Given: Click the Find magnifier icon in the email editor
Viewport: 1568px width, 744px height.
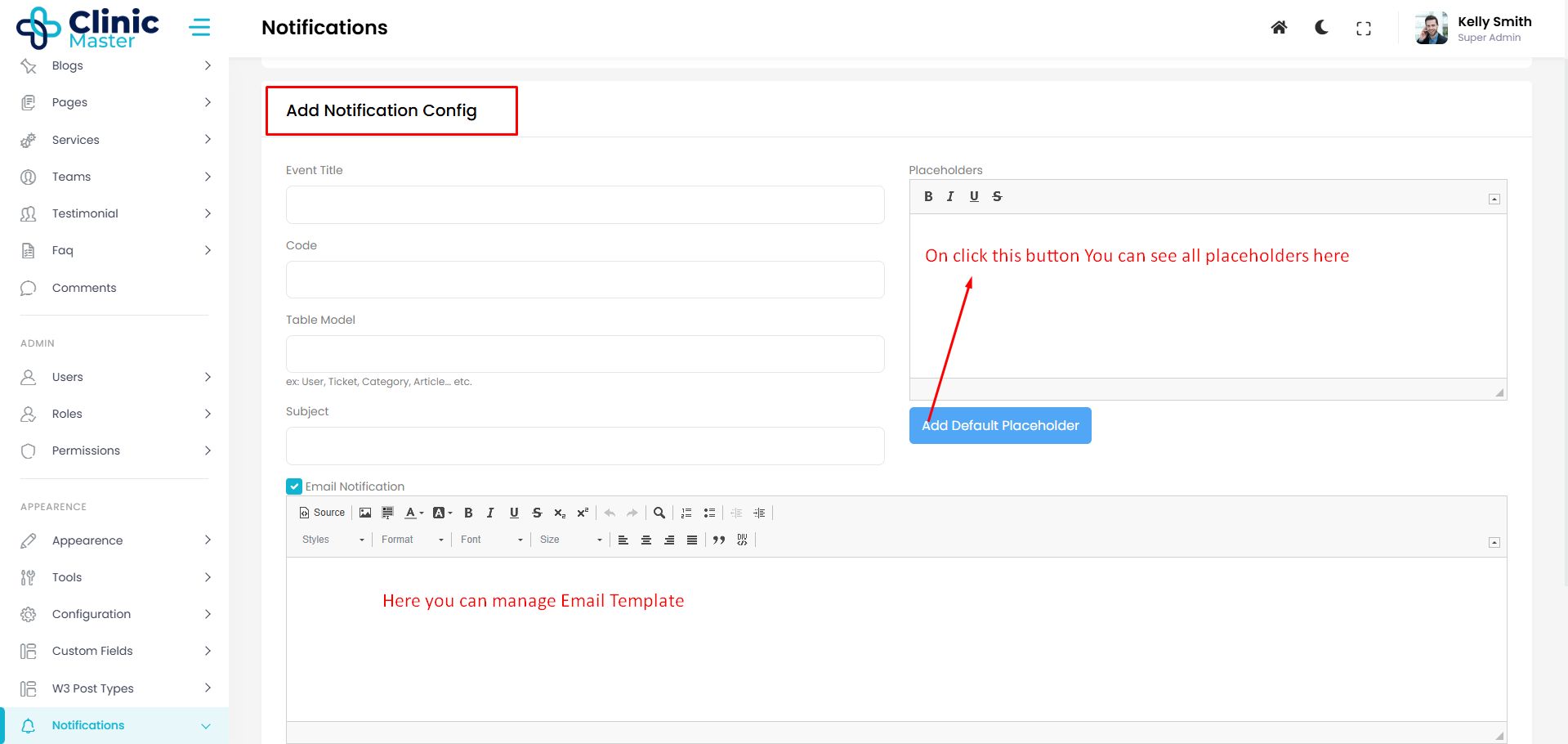Looking at the screenshot, I should (659, 513).
